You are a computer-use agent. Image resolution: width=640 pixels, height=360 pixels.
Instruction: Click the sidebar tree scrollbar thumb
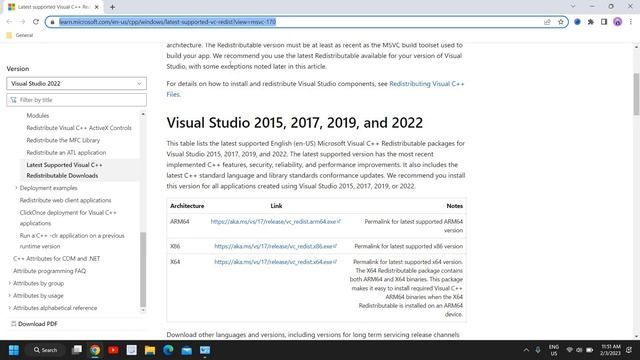click(x=143, y=269)
